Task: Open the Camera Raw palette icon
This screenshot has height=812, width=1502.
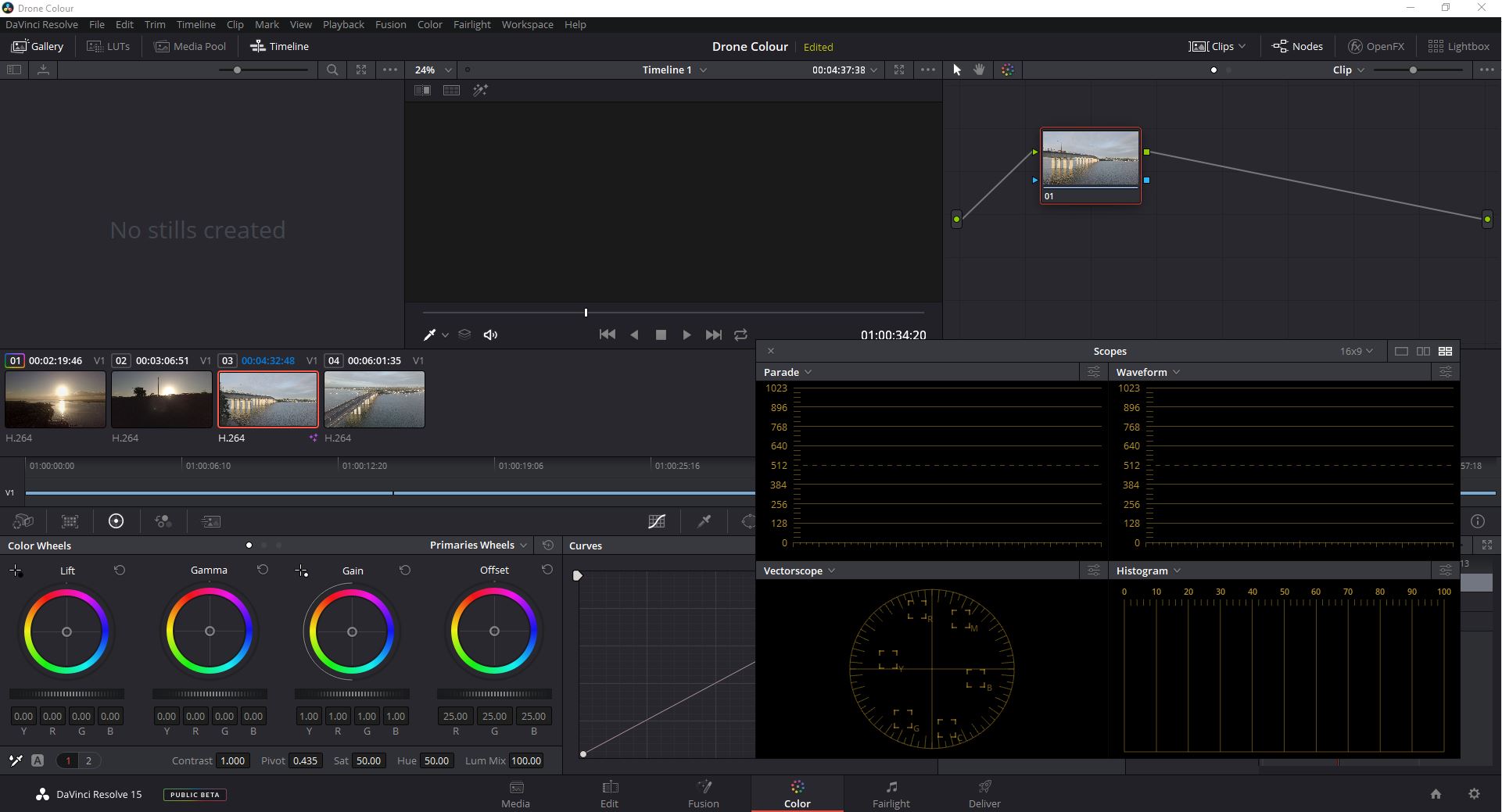Action: tap(23, 521)
